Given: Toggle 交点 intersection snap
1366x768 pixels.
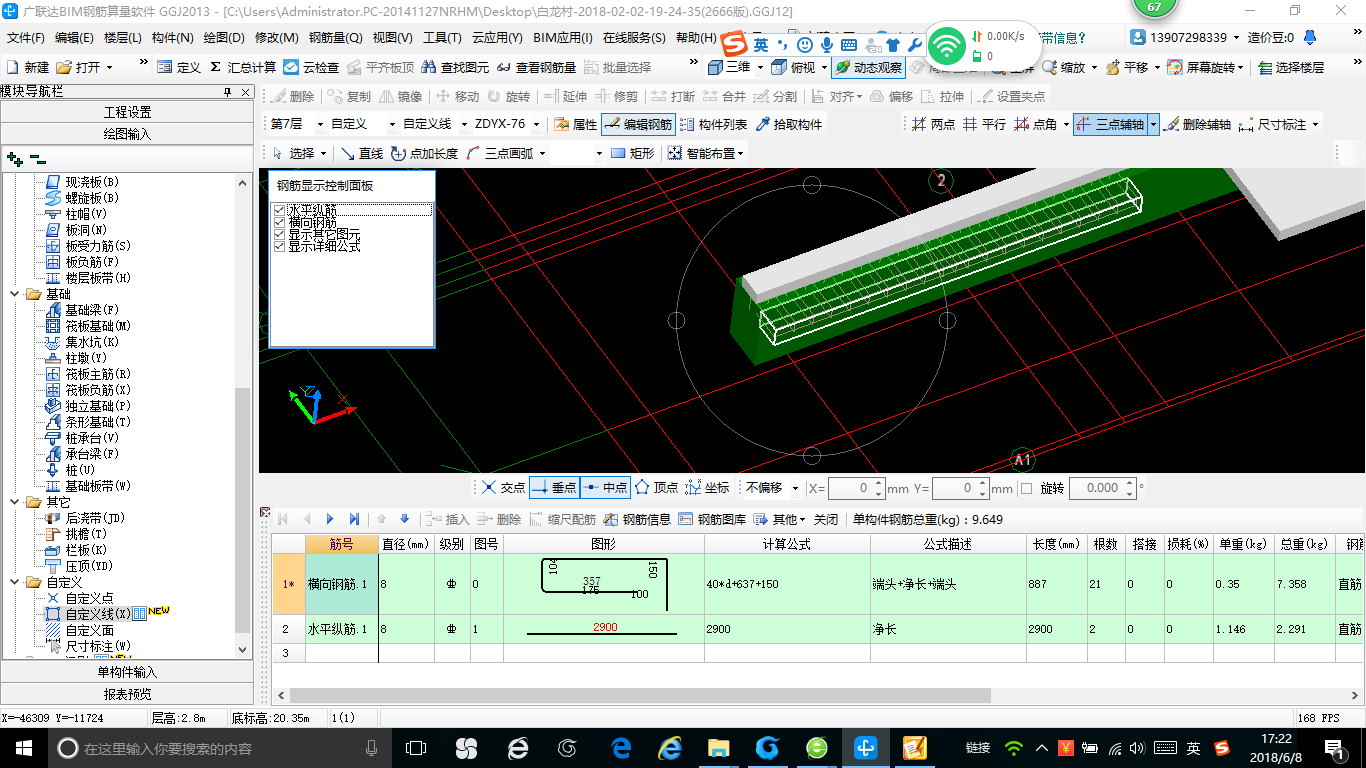Looking at the screenshot, I should pyautogui.click(x=502, y=488).
